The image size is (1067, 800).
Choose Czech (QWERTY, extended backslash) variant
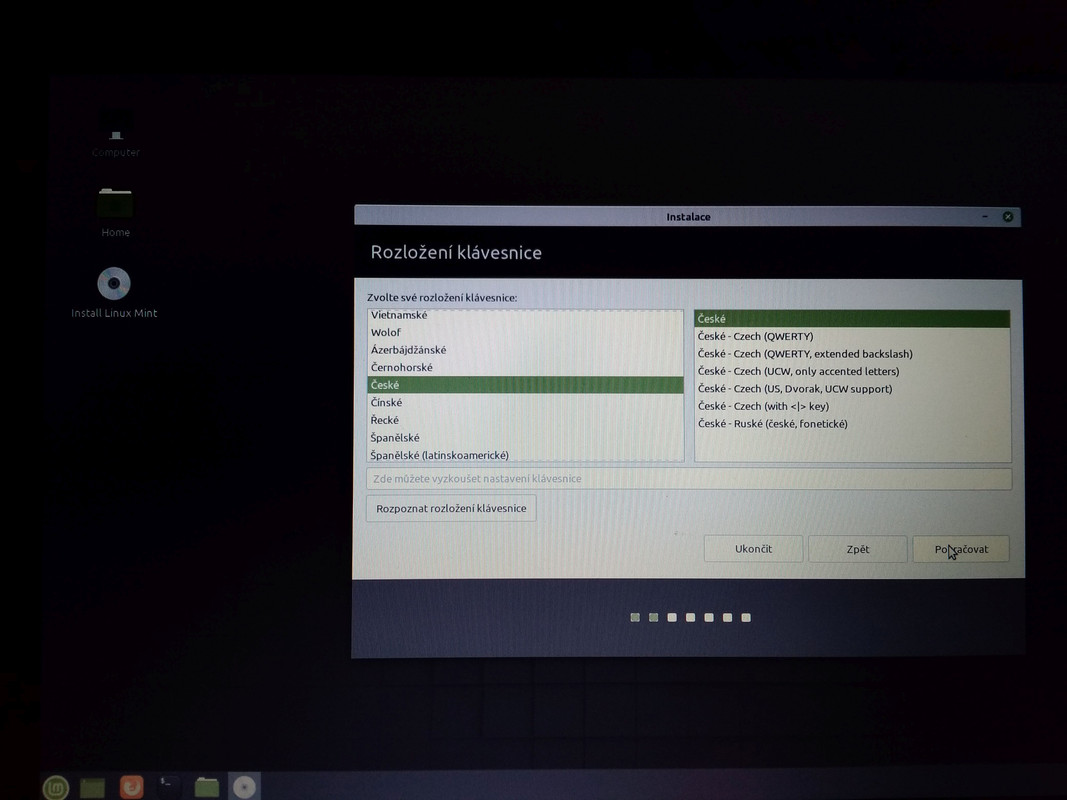pos(852,354)
